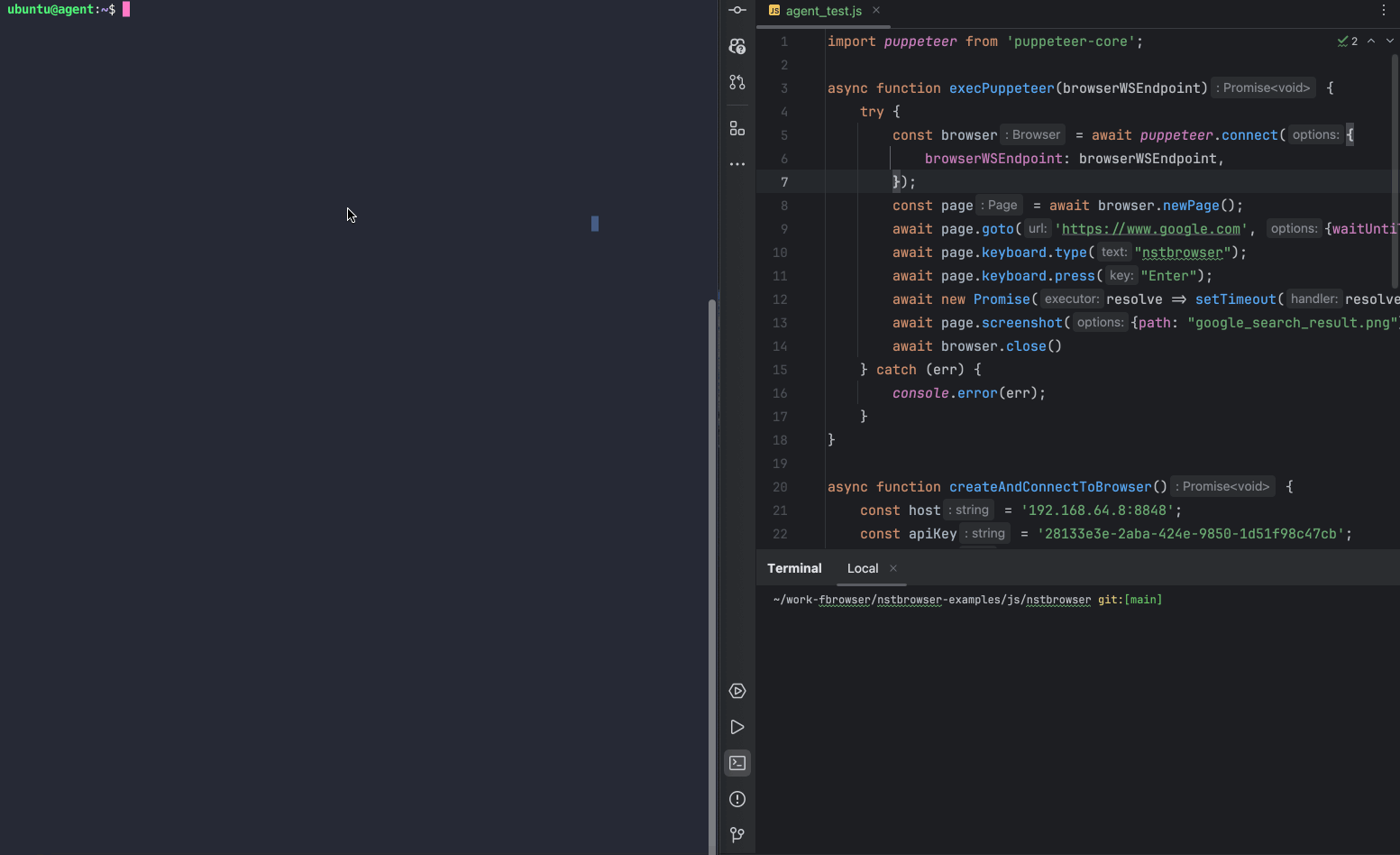Switch to the Local terminal tab
This screenshot has width=1400, height=855.
862,568
